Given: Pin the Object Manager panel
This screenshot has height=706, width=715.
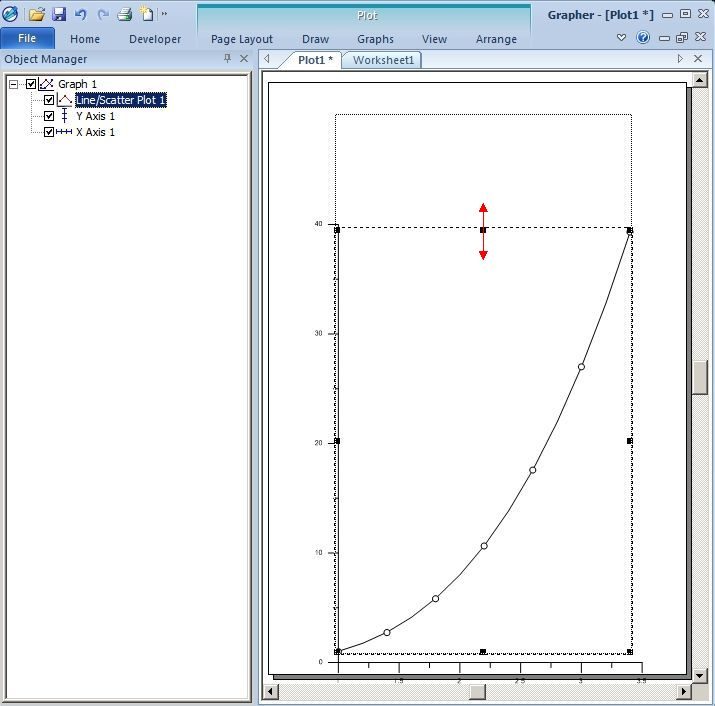Looking at the screenshot, I should (227, 58).
